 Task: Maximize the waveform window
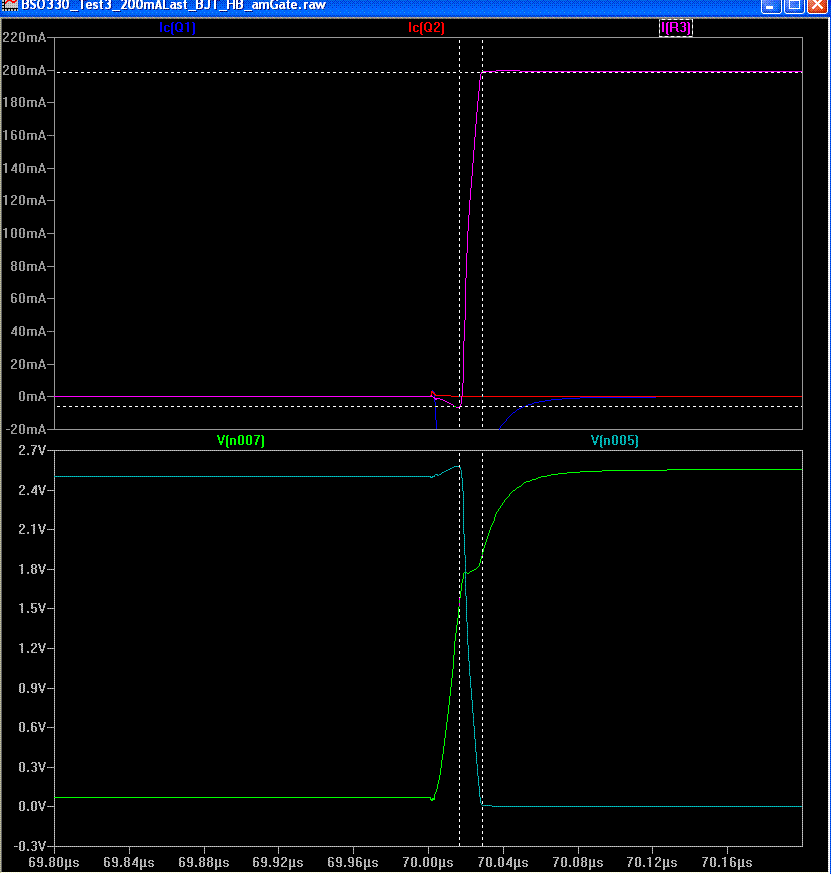click(x=794, y=6)
